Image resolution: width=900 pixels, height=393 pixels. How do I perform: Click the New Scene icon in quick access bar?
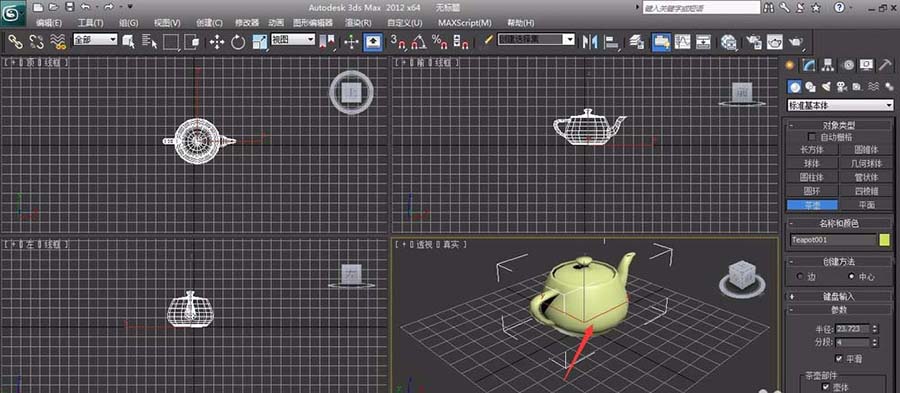click(38, 7)
